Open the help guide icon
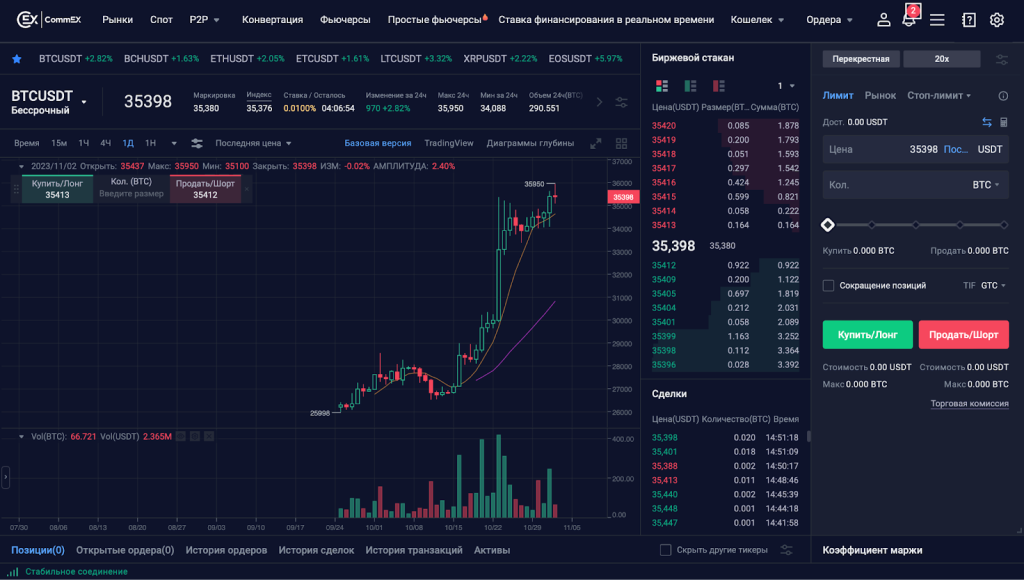 click(968, 20)
